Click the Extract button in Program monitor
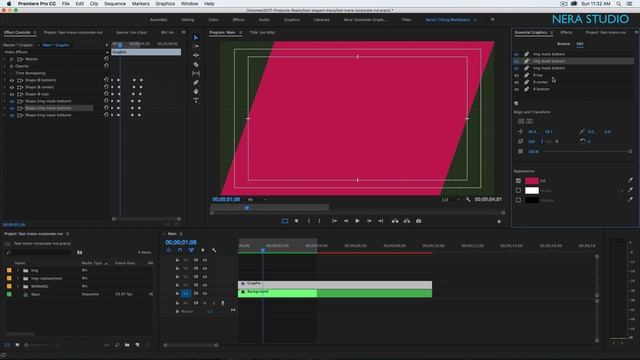Image resolution: width=640 pixels, height=360 pixels. pyautogui.click(x=407, y=221)
